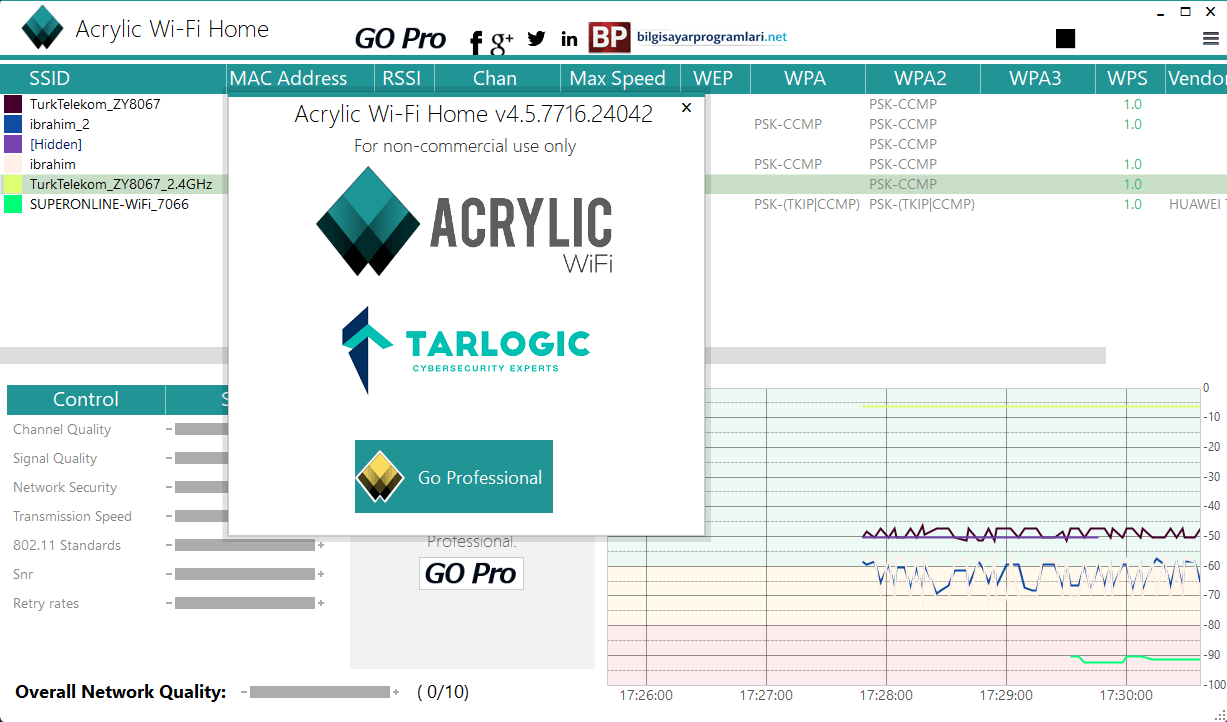Image resolution: width=1227 pixels, height=722 pixels.
Task: Click the Retry rates rating bar
Action: coord(245,603)
